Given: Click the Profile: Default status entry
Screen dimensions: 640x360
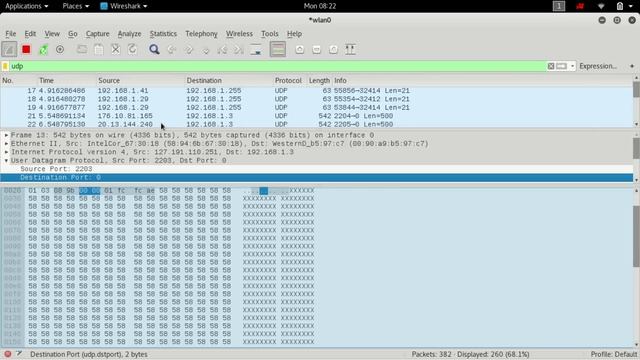Looking at the screenshot, I should pos(613,354).
